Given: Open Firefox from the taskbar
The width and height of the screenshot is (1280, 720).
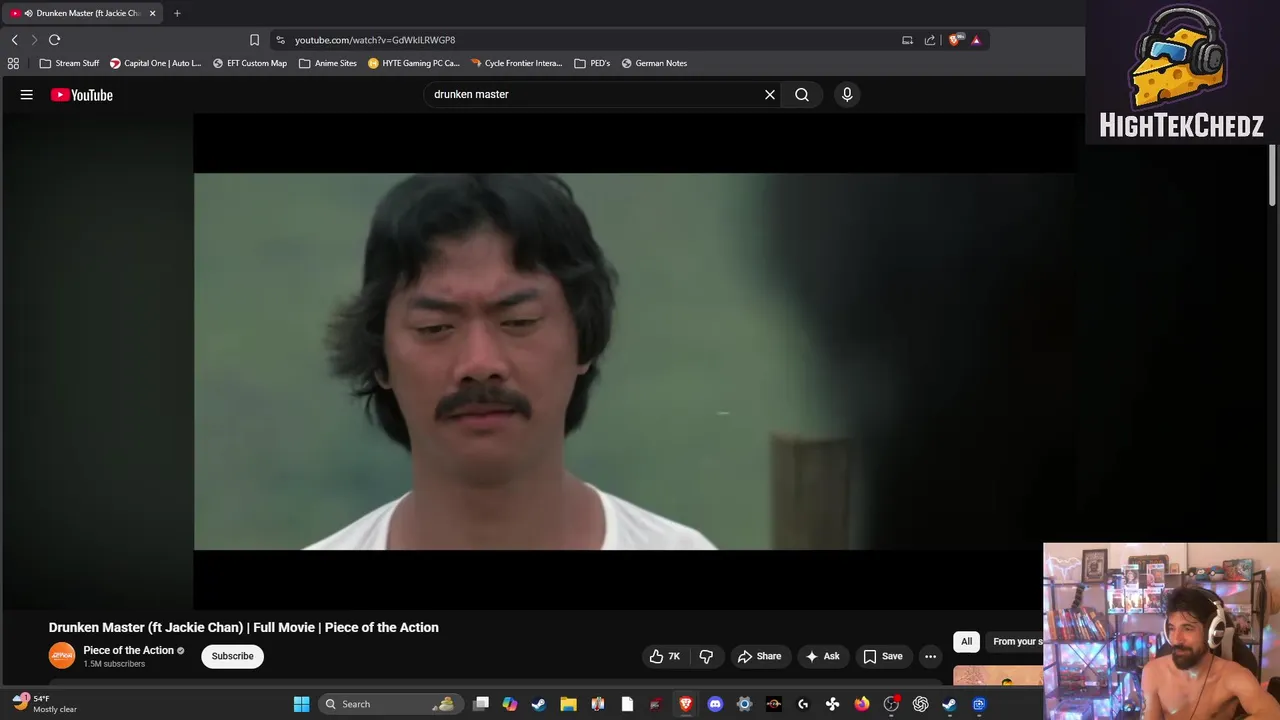Looking at the screenshot, I should click(x=862, y=704).
